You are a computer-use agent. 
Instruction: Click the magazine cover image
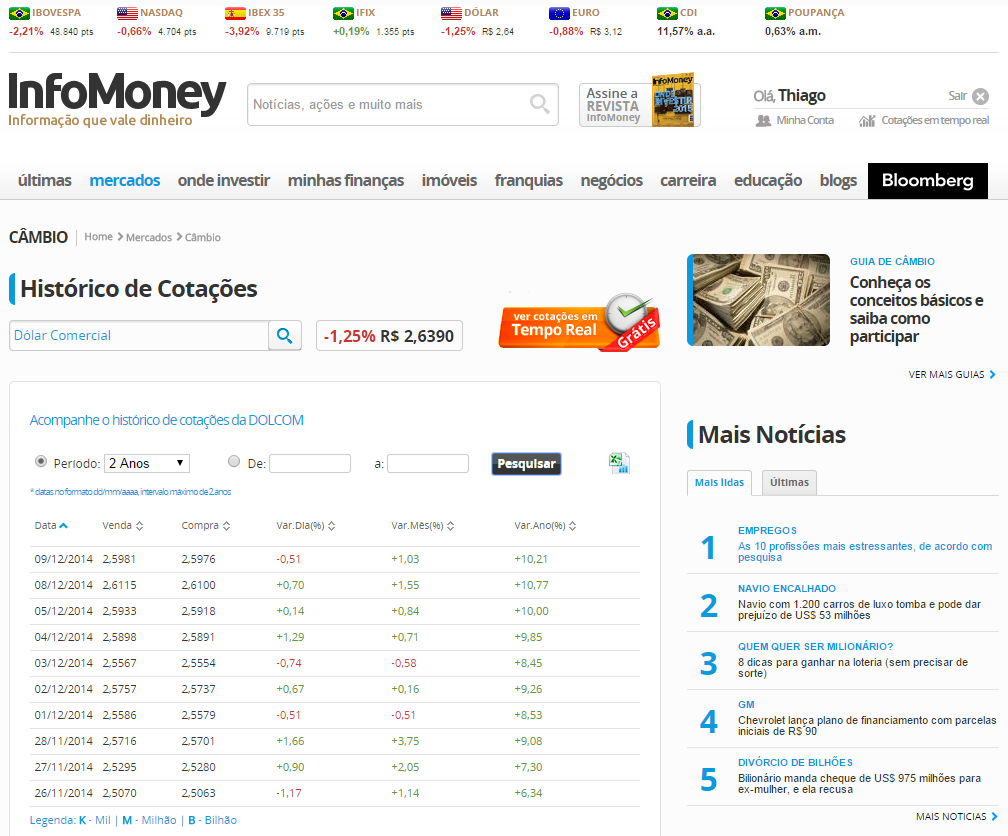coord(672,100)
